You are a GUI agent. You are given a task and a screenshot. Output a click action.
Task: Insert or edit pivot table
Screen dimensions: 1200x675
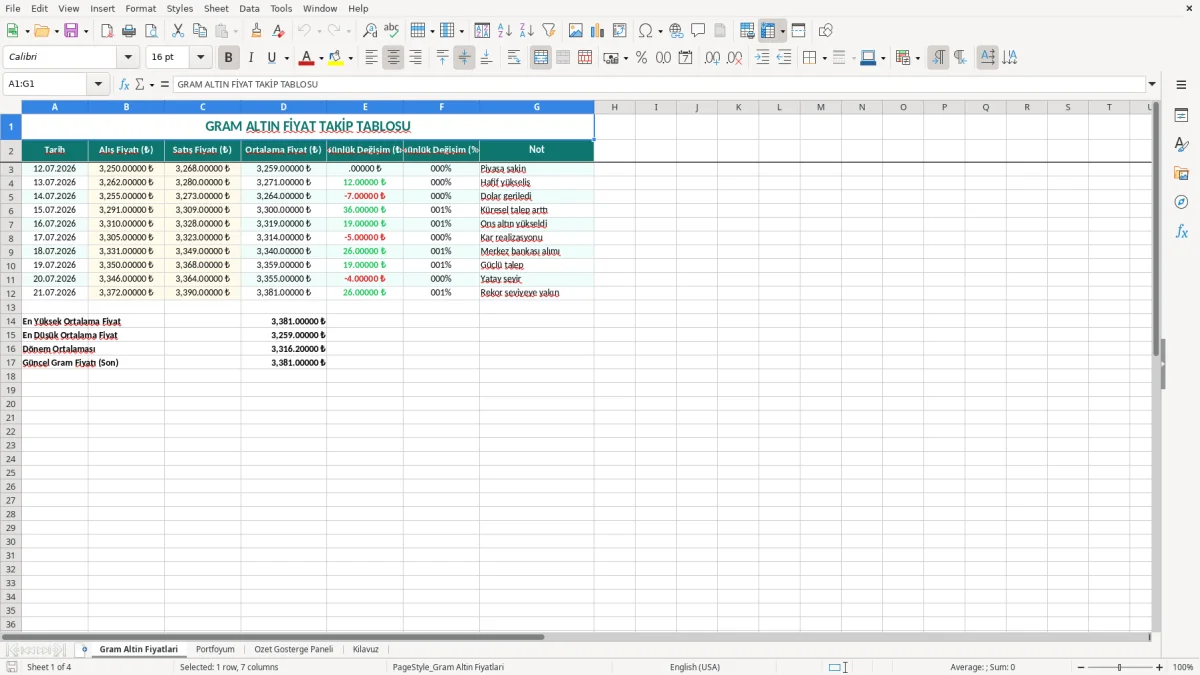point(620,31)
